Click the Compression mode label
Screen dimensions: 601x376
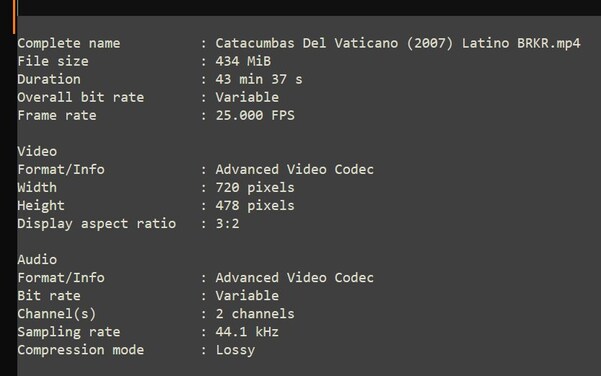(x=80, y=350)
